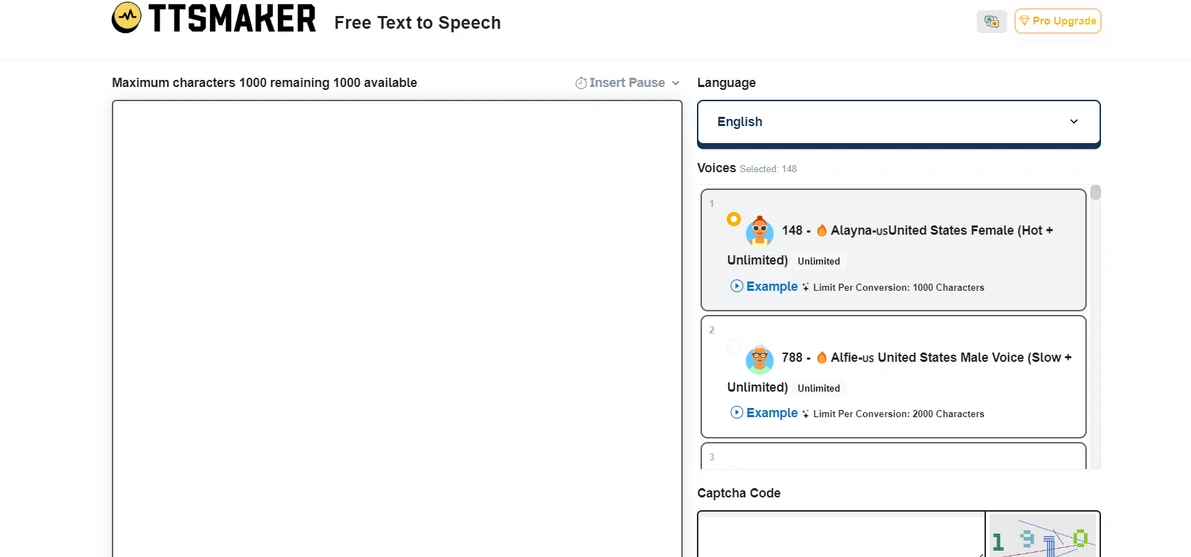This screenshot has width=1191, height=557.
Task: Click the TTSMAKER title text
Action: [232, 18]
